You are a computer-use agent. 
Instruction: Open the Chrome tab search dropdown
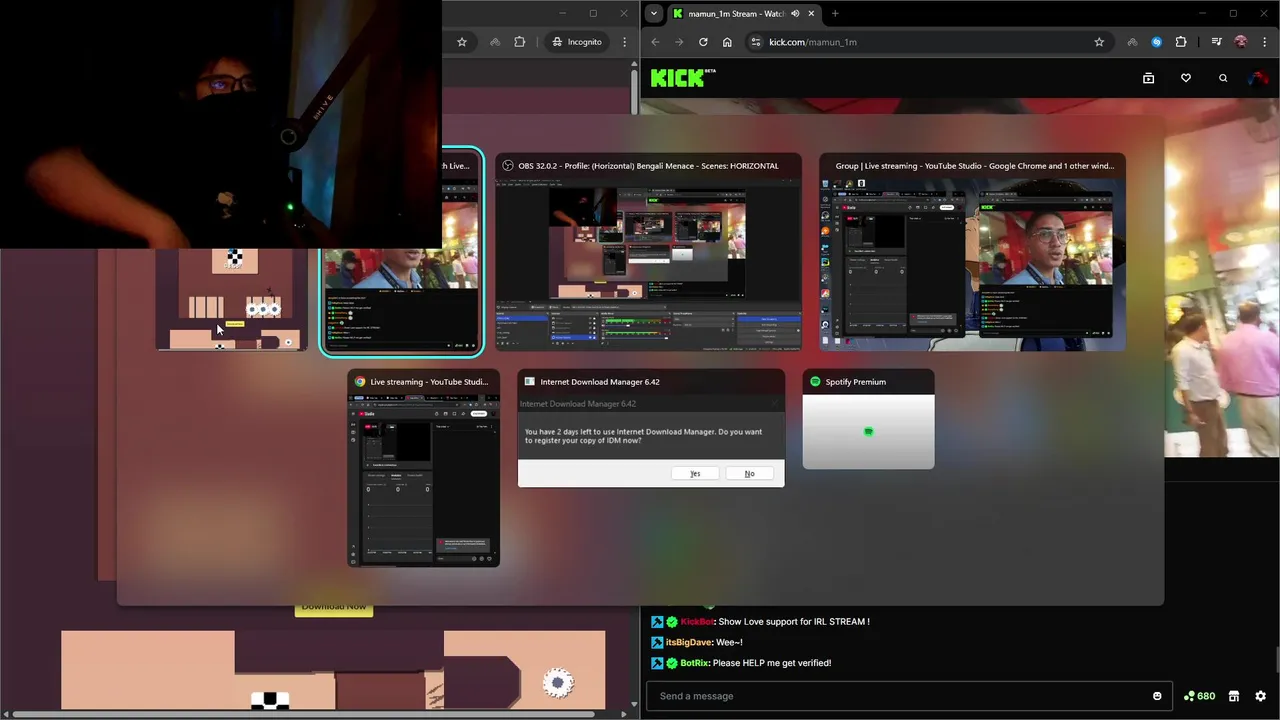pos(653,14)
